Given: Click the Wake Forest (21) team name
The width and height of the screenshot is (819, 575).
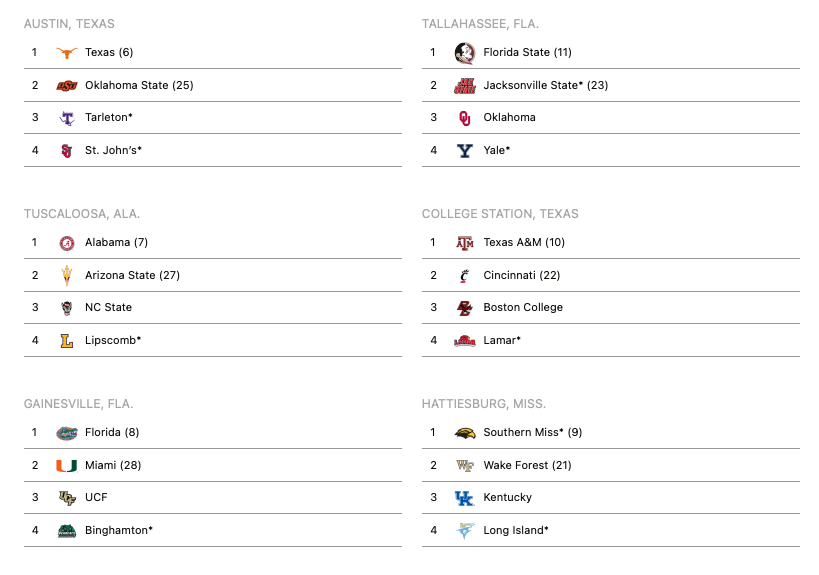Looking at the screenshot, I should (x=527, y=465).
